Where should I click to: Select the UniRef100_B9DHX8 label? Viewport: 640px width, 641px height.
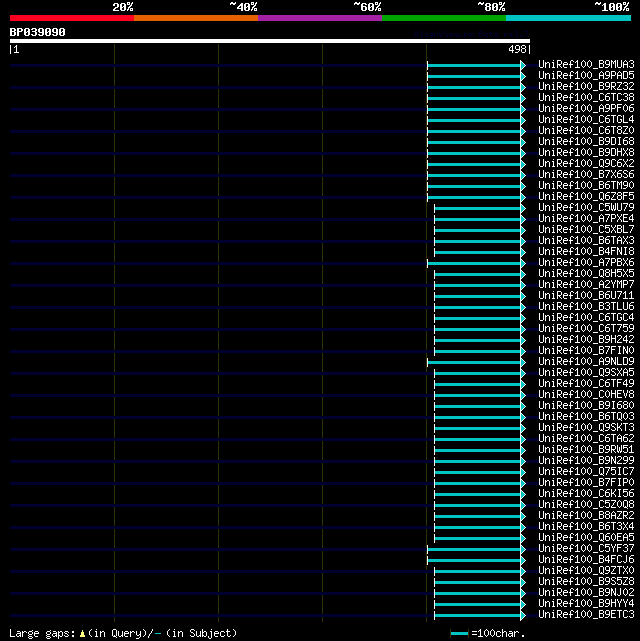(x=586, y=152)
